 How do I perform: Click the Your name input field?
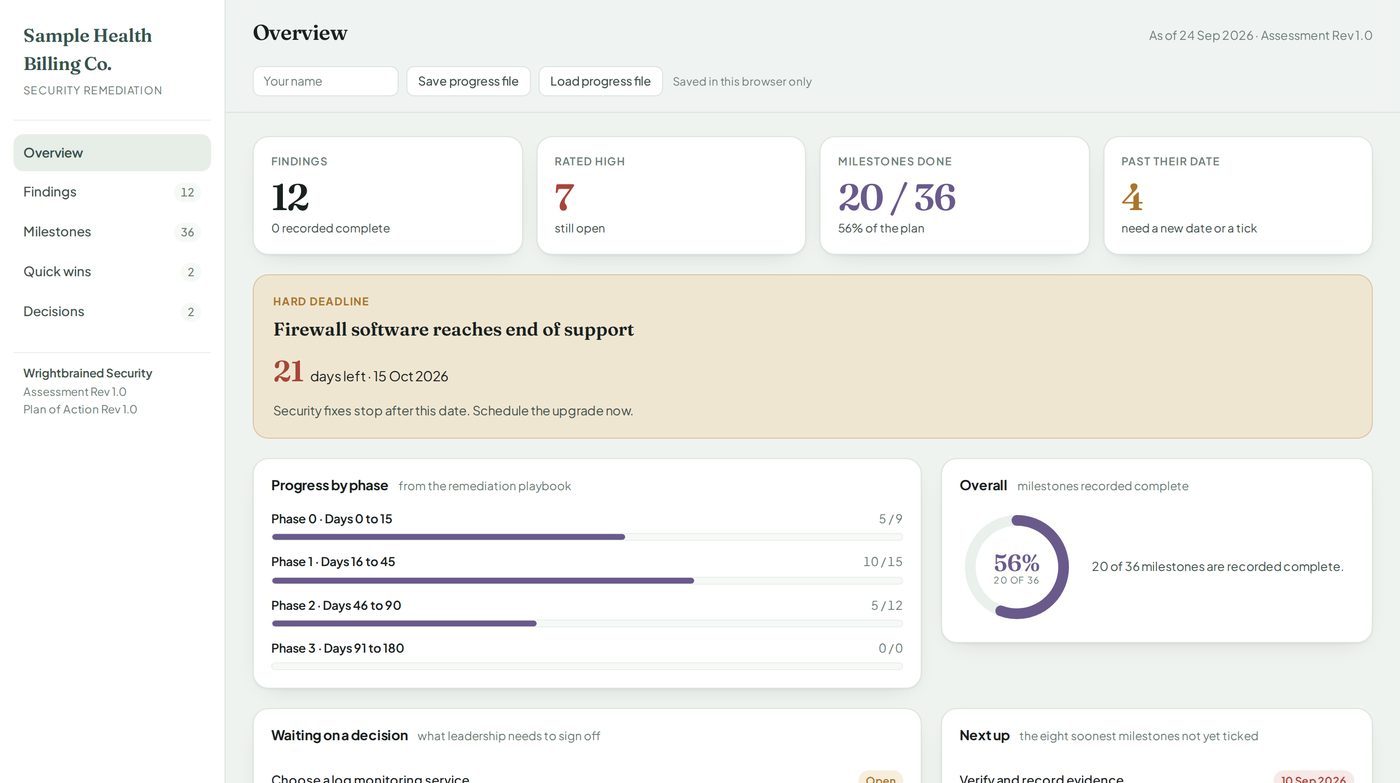[326, 81]
